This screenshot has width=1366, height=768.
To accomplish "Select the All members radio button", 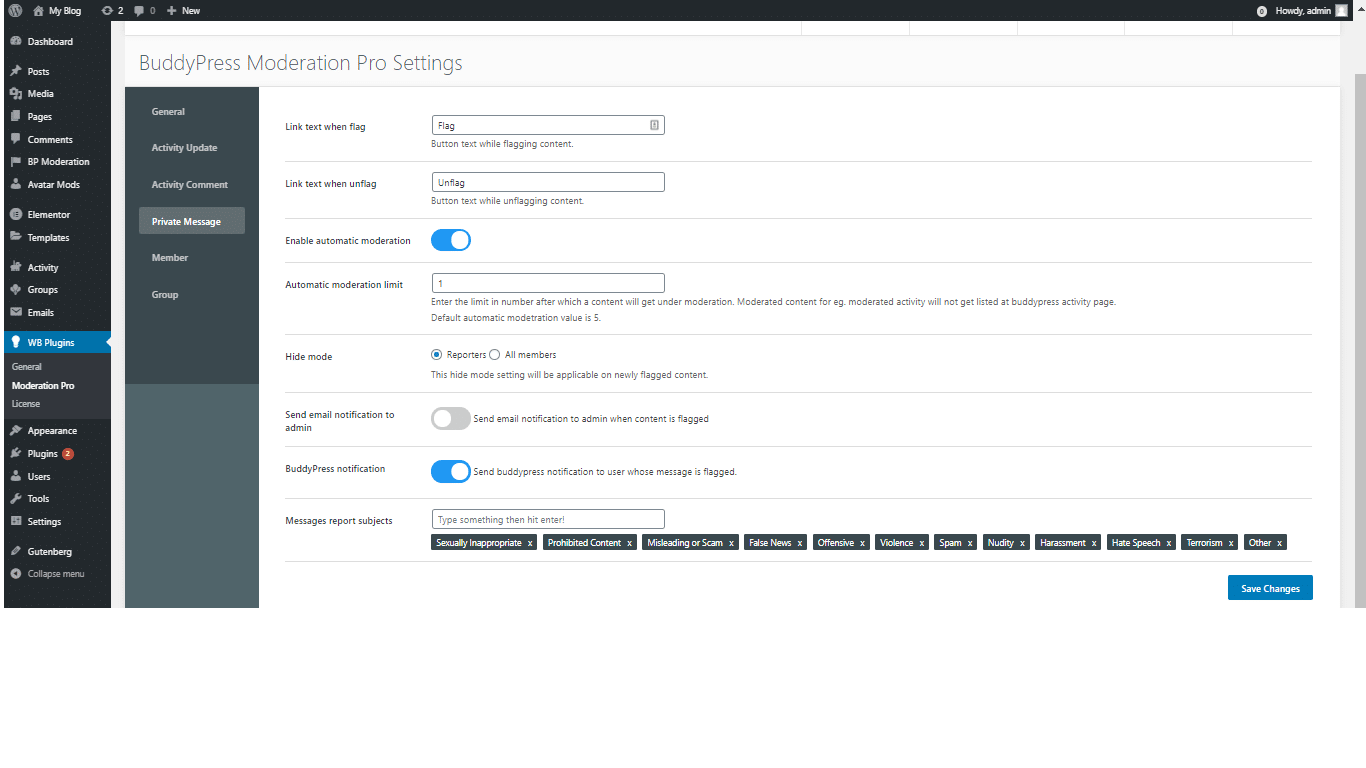I will (494, 355).
